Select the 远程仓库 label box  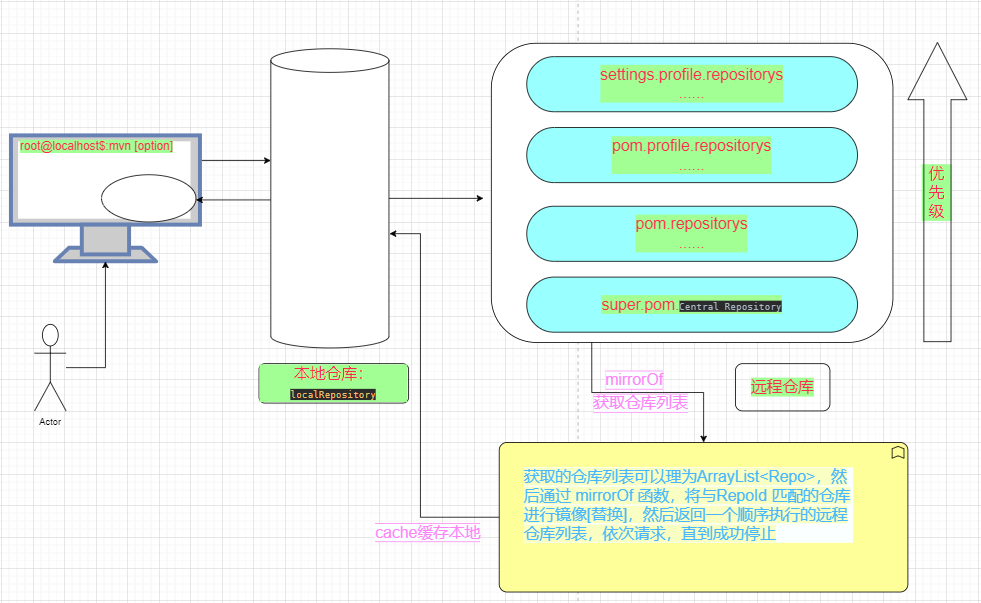(782, 387)
